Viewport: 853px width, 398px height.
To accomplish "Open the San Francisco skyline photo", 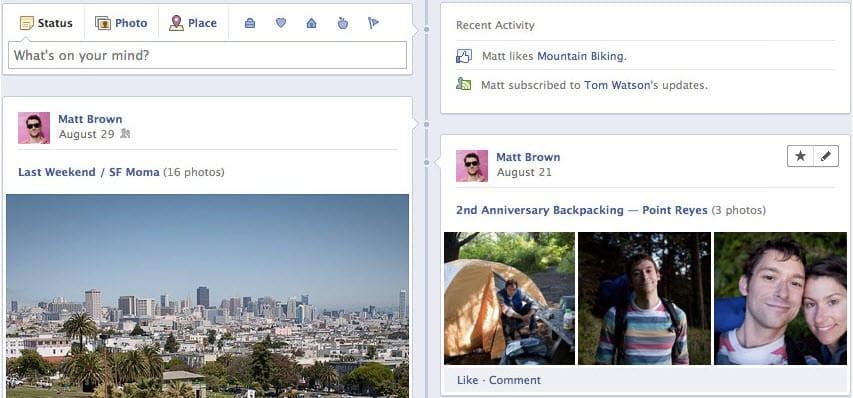I will 207,296.
